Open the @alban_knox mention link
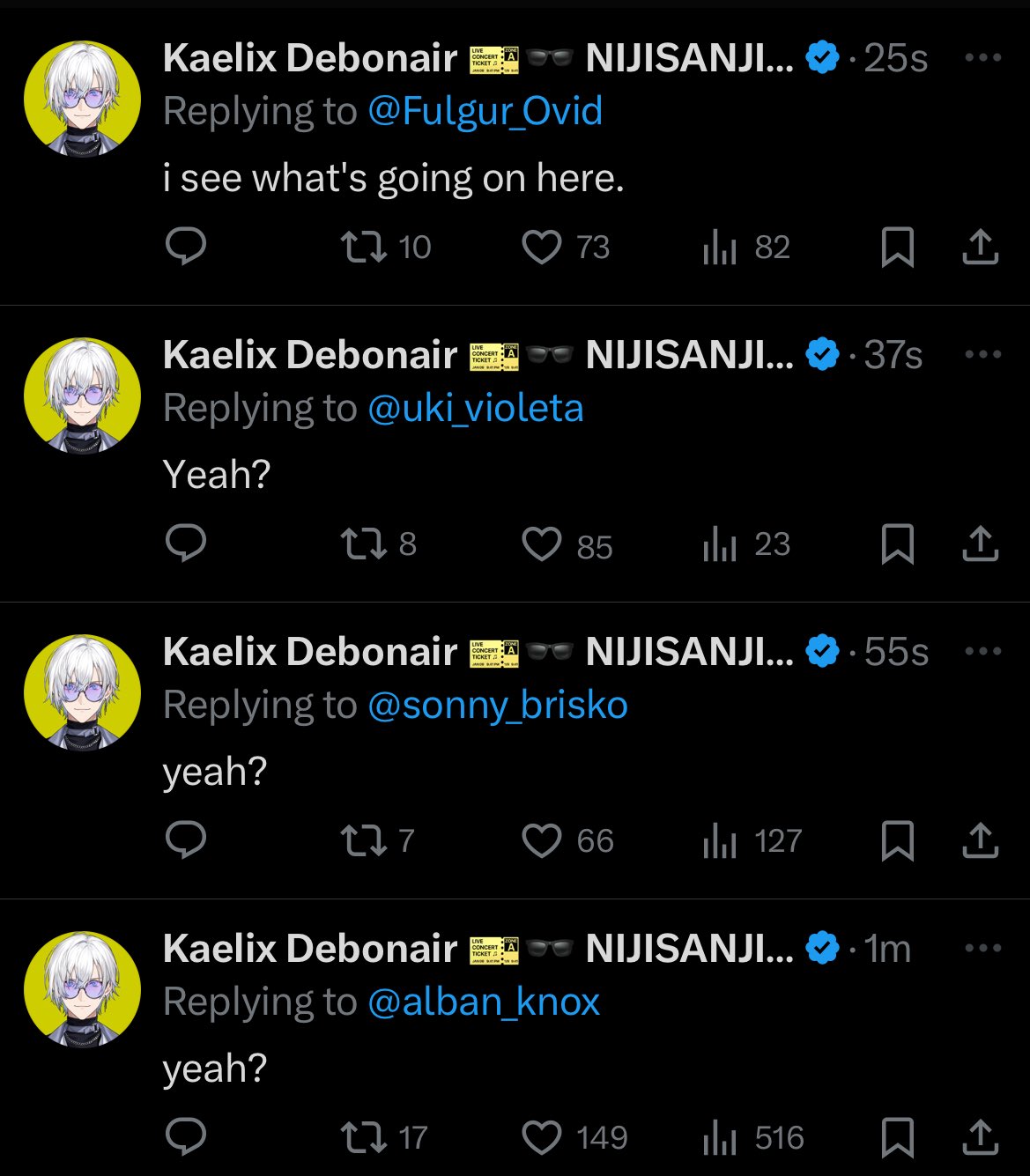This screenshot has width=1030, height=1176. coord(484,1002)
